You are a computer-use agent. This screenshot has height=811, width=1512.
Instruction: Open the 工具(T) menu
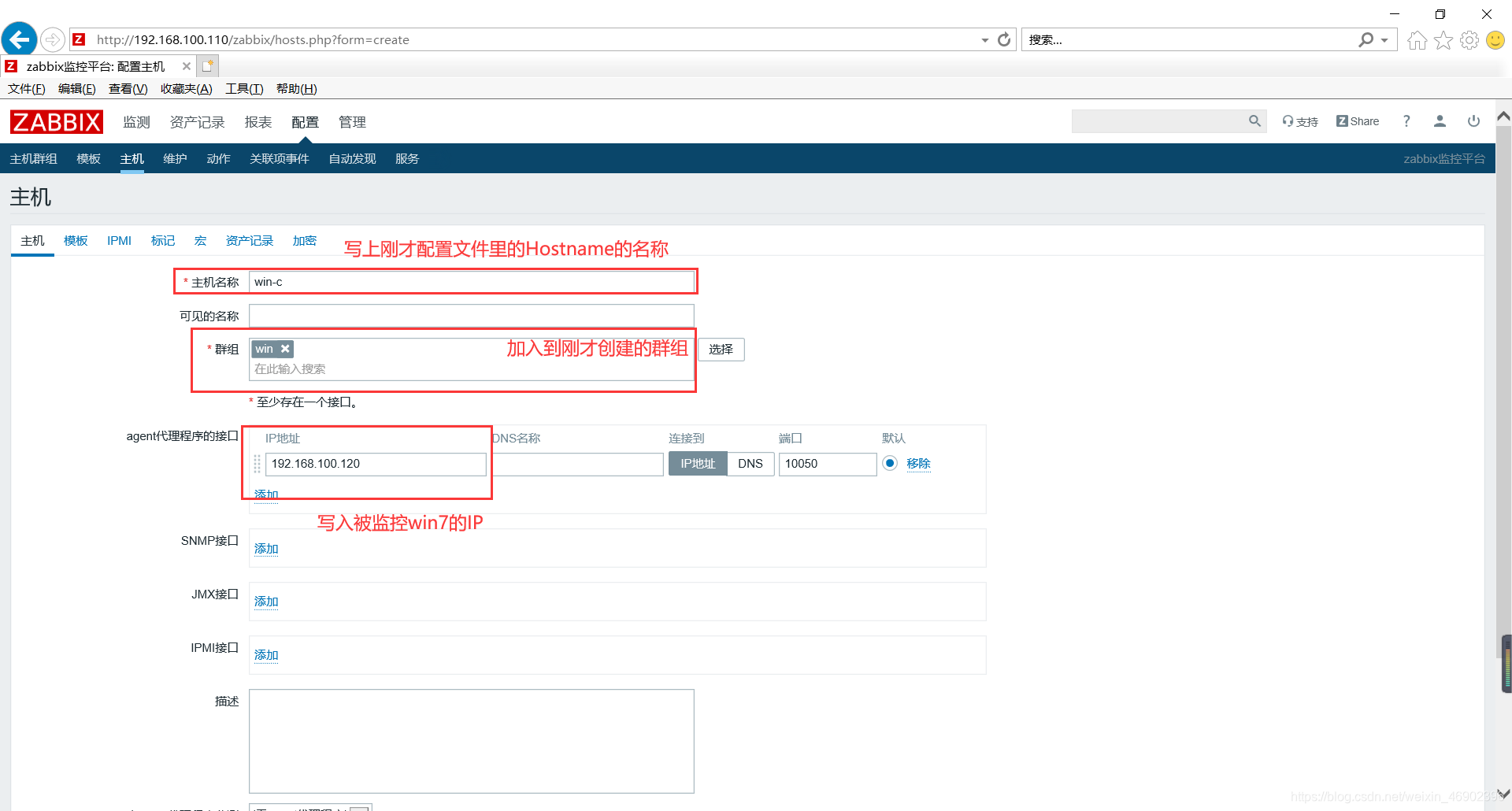(x=244, y=89)
